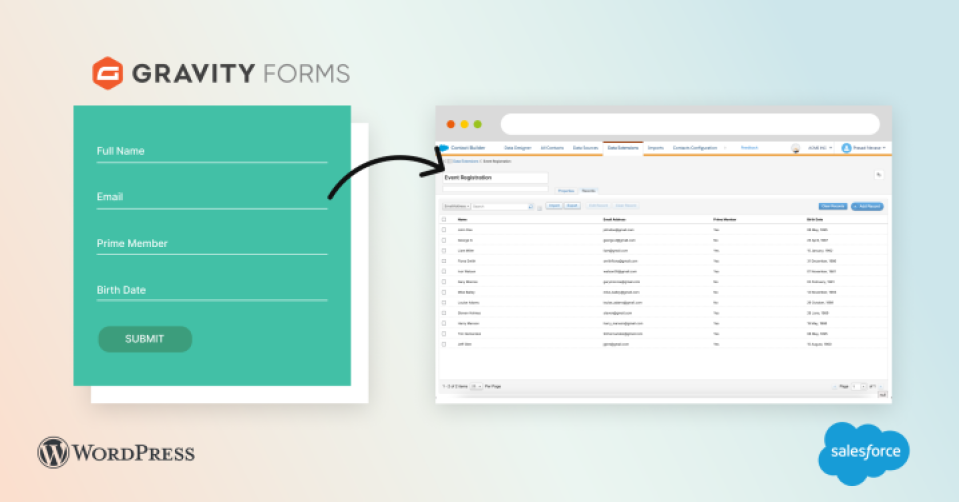Open the All Contacts tab

pyautogui.click(x=552, y=148)
